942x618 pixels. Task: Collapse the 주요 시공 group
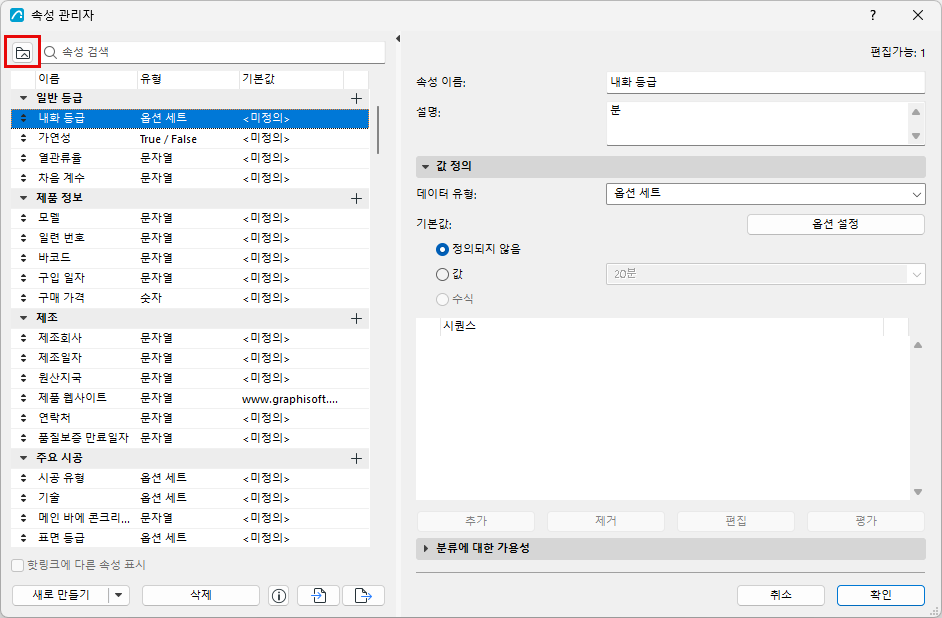[x=23, y=458]
